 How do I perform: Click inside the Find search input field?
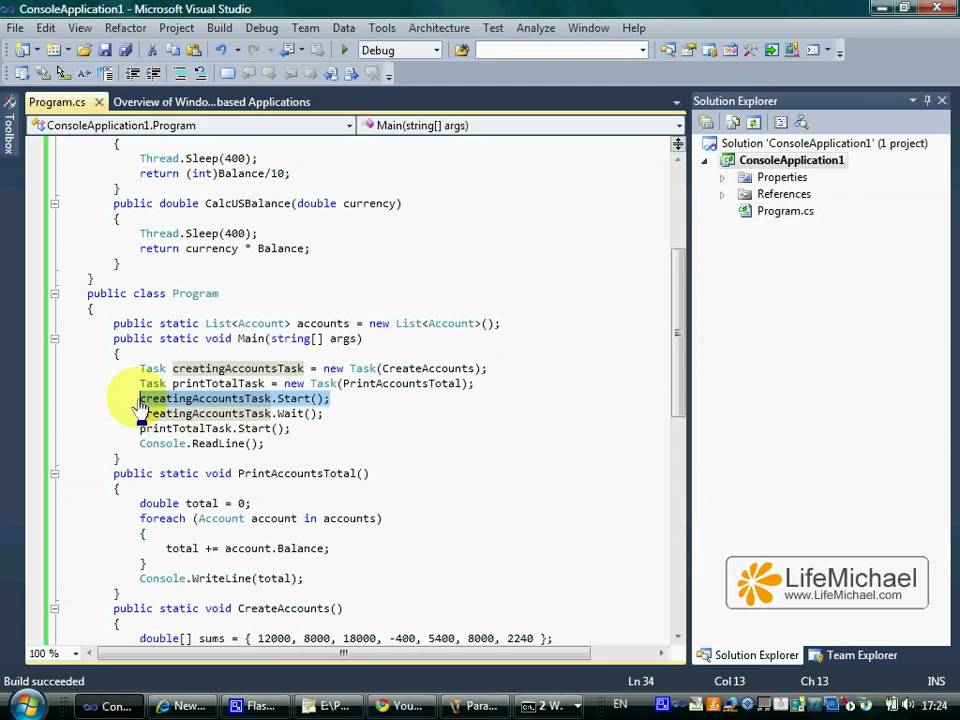pyautogui.click(x=556, y=50)
